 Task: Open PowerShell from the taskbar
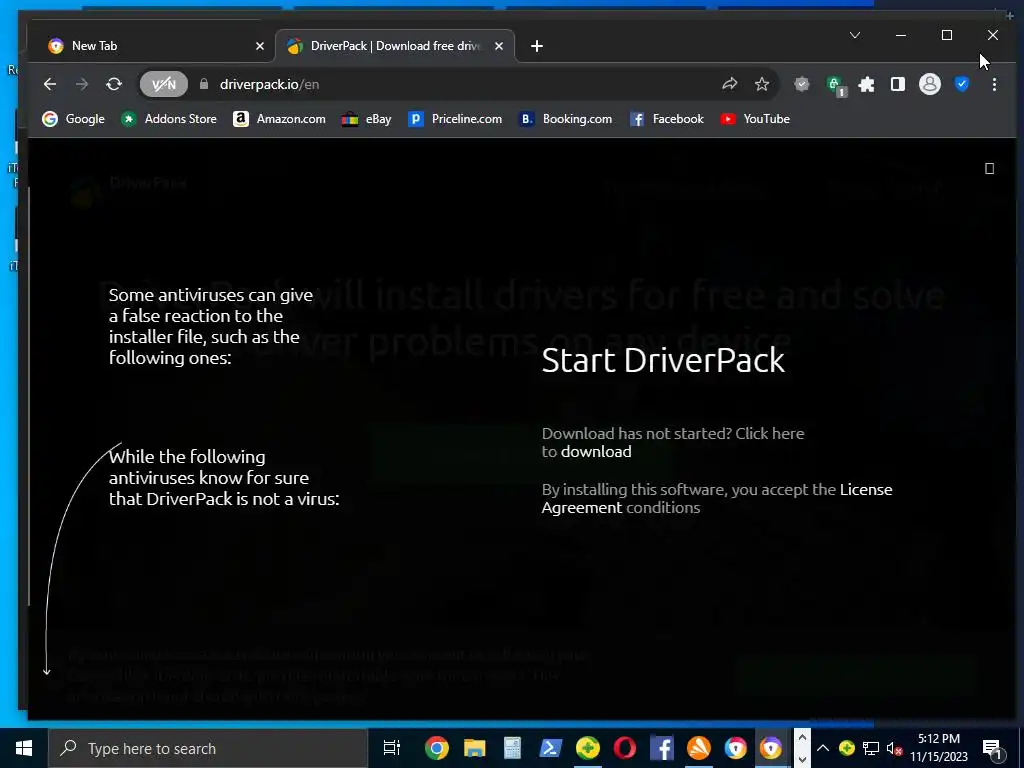[550, 748]
